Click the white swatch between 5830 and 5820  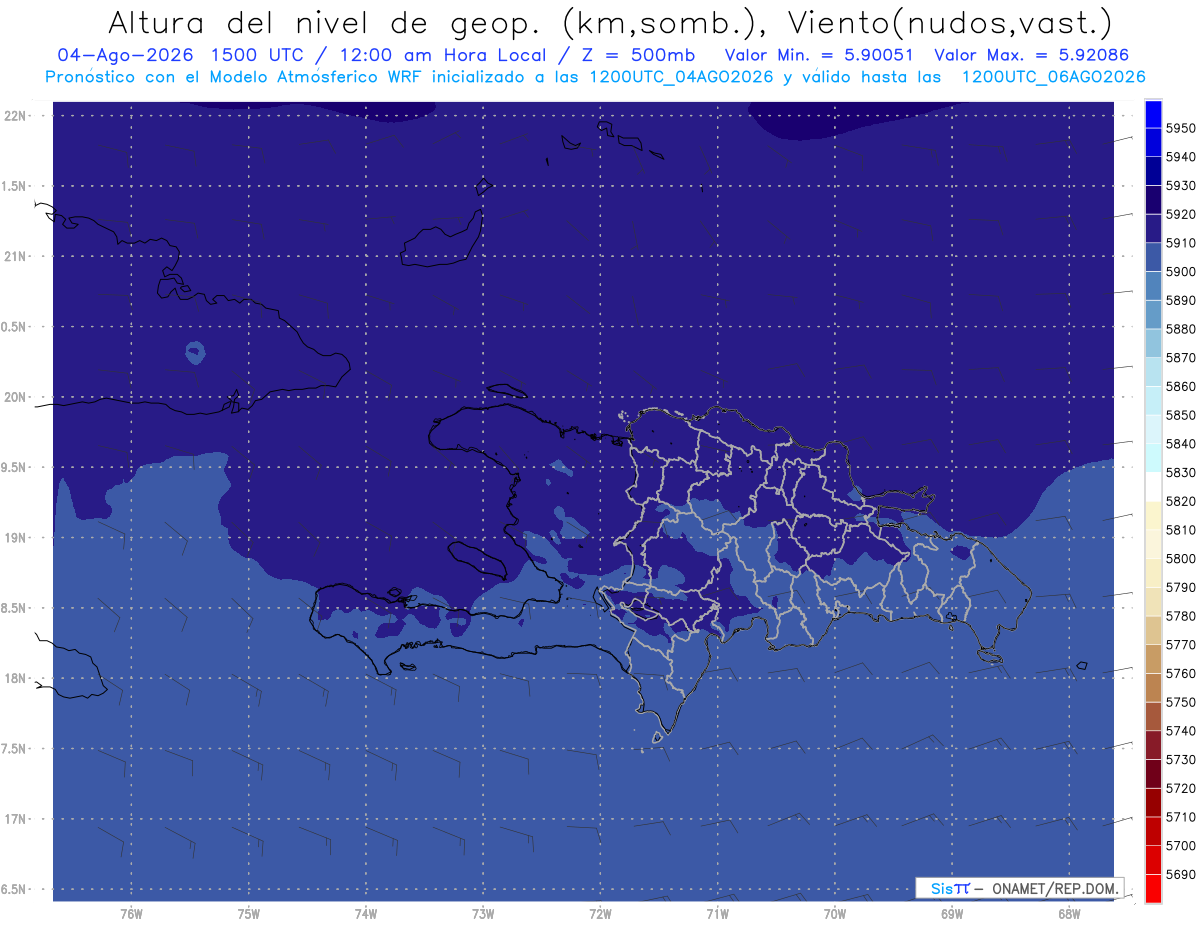click(1153, 487)
